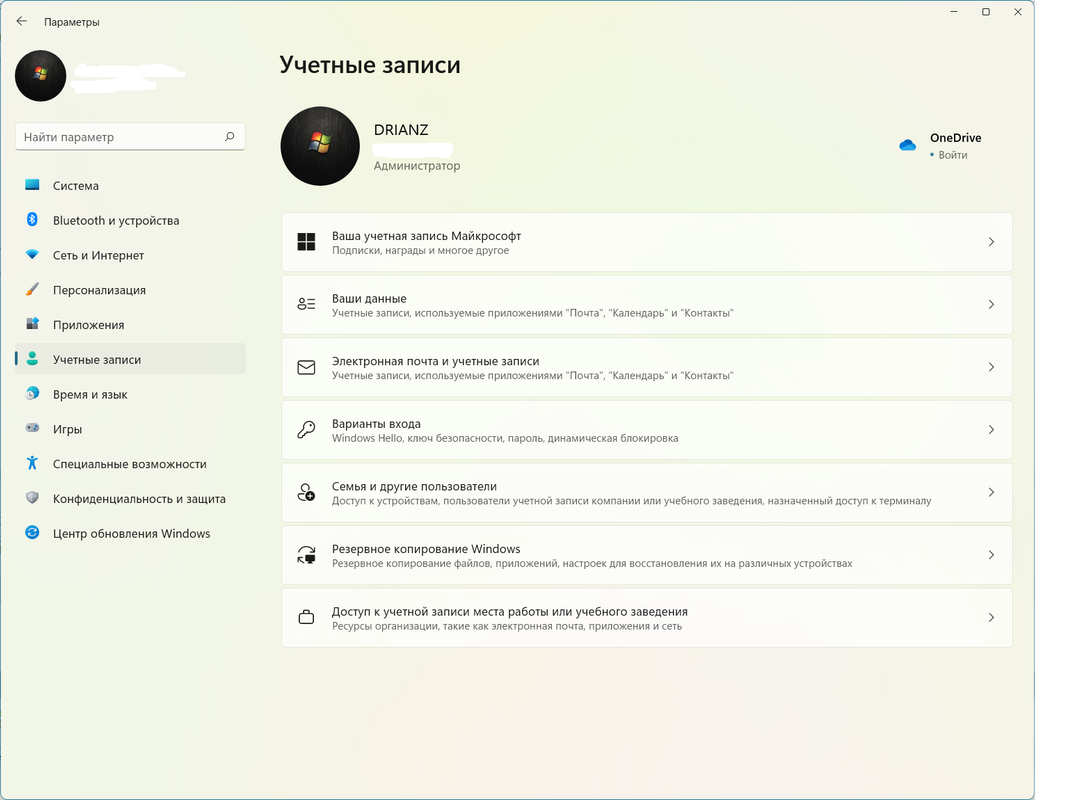Click the Параметры window title
This screenshot has height=800, width=1069.
coord(72,22)
